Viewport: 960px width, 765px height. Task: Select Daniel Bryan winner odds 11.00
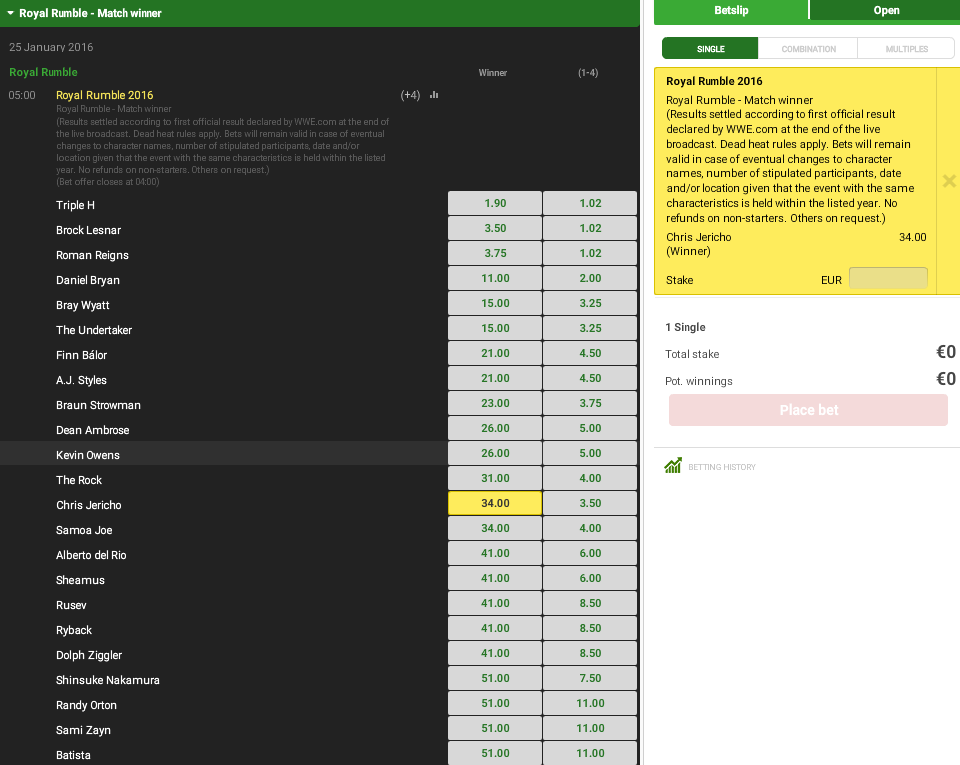point(495,278)
